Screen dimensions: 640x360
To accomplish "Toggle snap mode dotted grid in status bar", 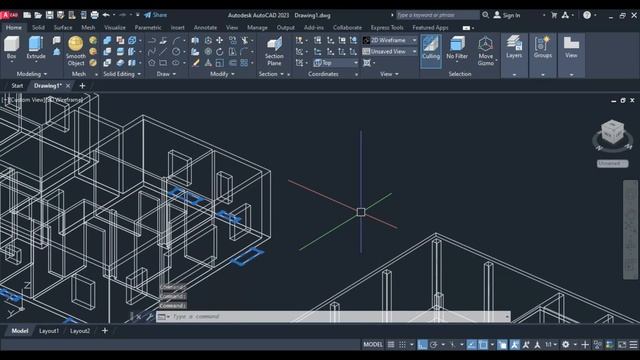I will coord(402,344).
